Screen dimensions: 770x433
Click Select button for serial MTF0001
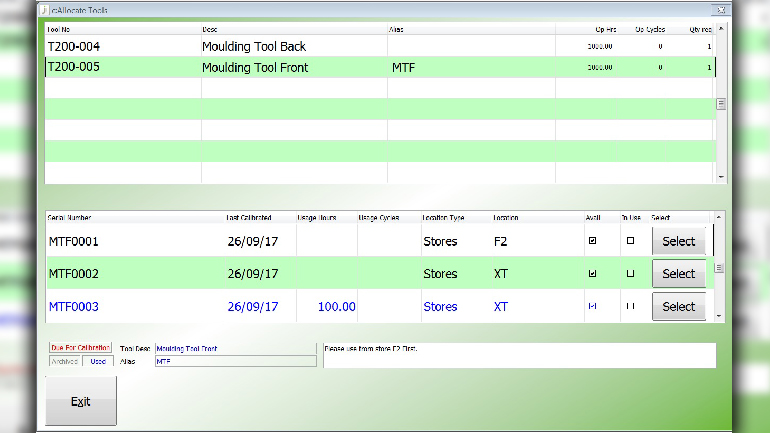click(678, 241)
